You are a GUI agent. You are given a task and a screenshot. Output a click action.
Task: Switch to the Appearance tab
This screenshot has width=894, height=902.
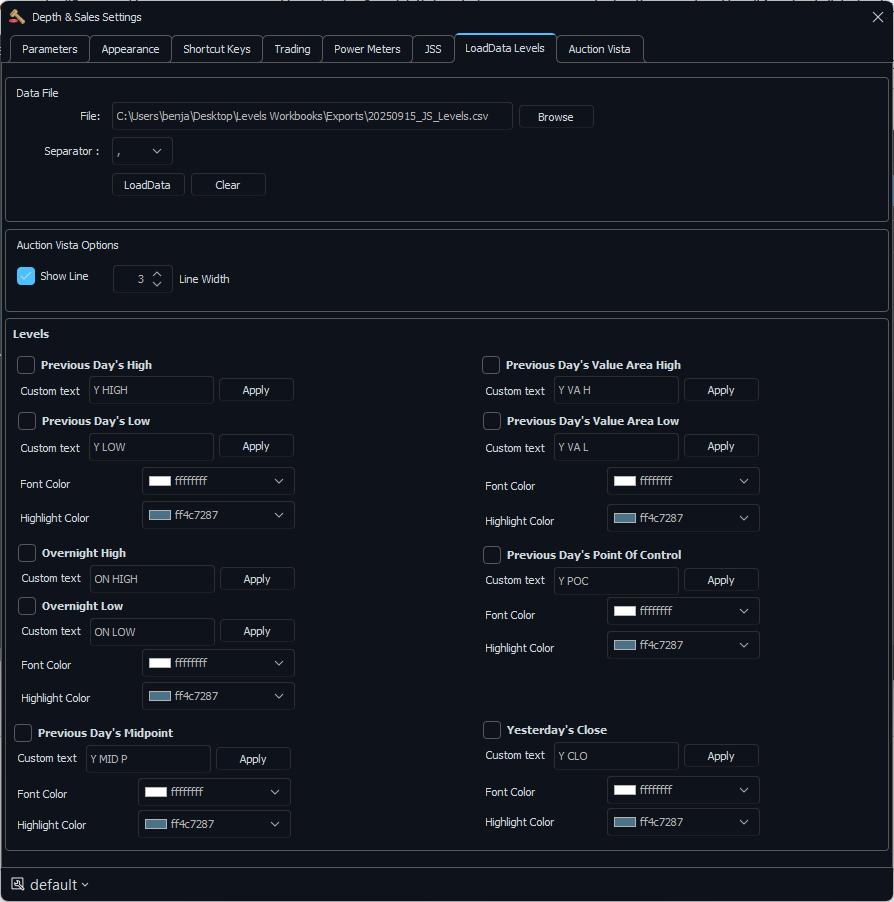click(130, 49)
